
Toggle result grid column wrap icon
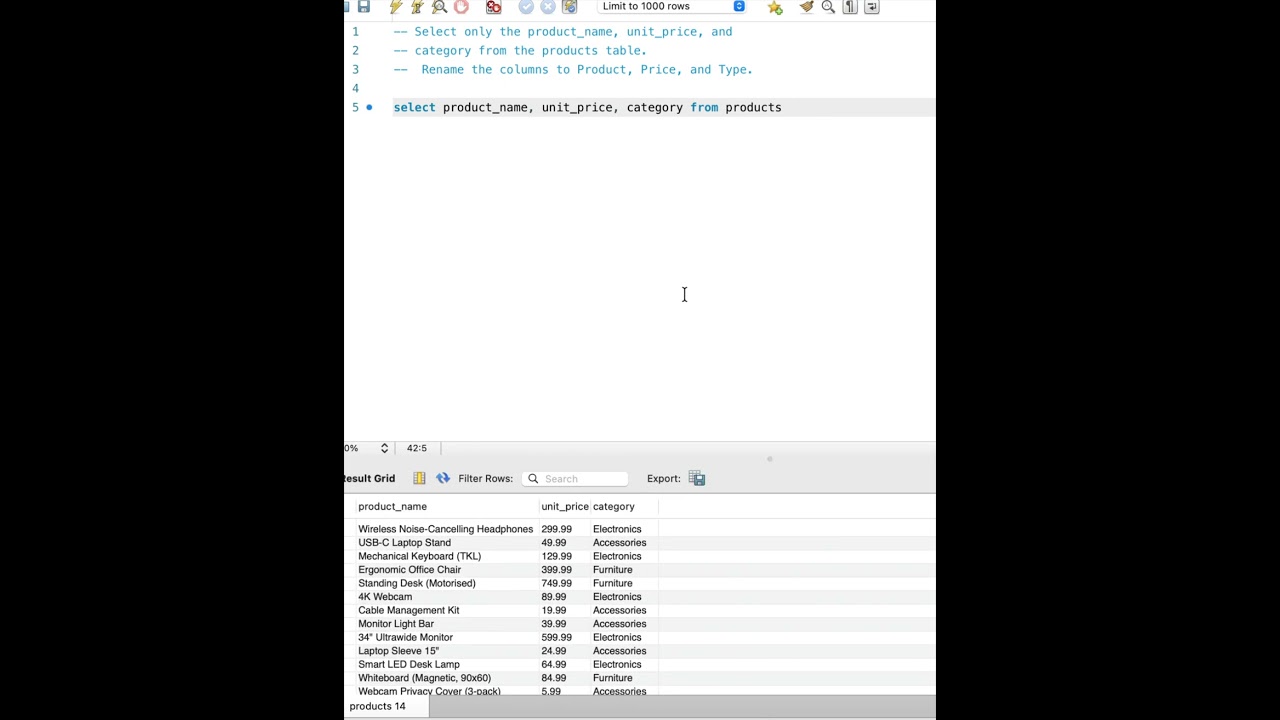(419, 478)
